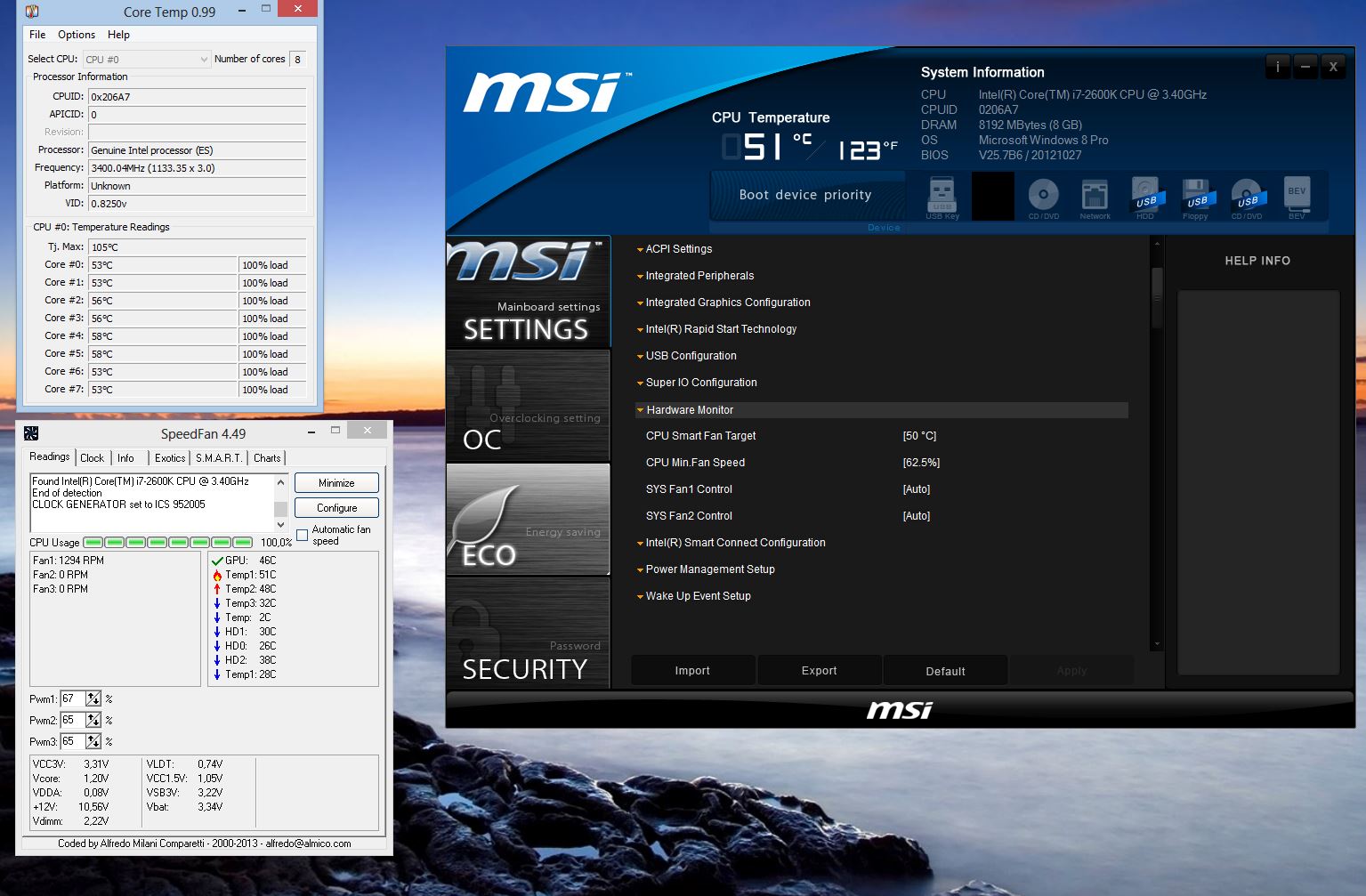The image size is (1366, 896).
Task: Open the Select CPU dropdown in Core Temp
Action: point(147,59)
